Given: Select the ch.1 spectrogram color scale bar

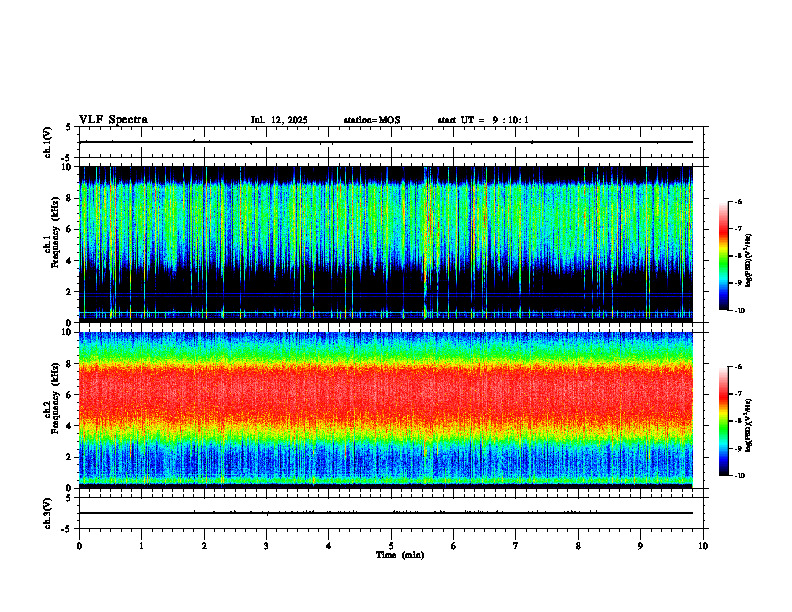Looking at the screenshot, I should coord(723,256).
